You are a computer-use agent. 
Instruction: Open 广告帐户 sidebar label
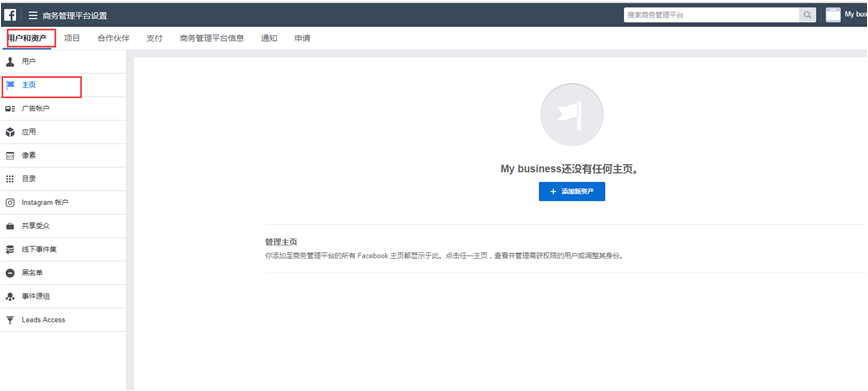pyautogui.click(x=35, y=109)
